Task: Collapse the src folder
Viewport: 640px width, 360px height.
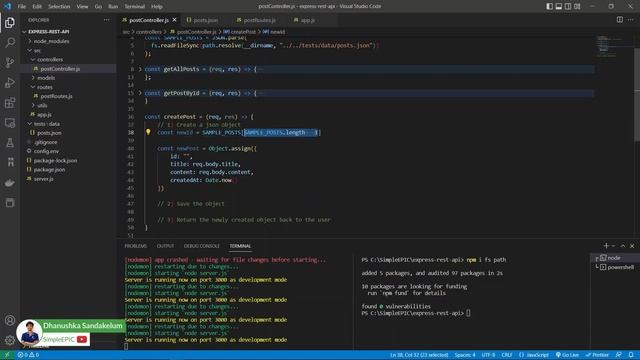Action: pyautogui.click(x=68, y=50)
